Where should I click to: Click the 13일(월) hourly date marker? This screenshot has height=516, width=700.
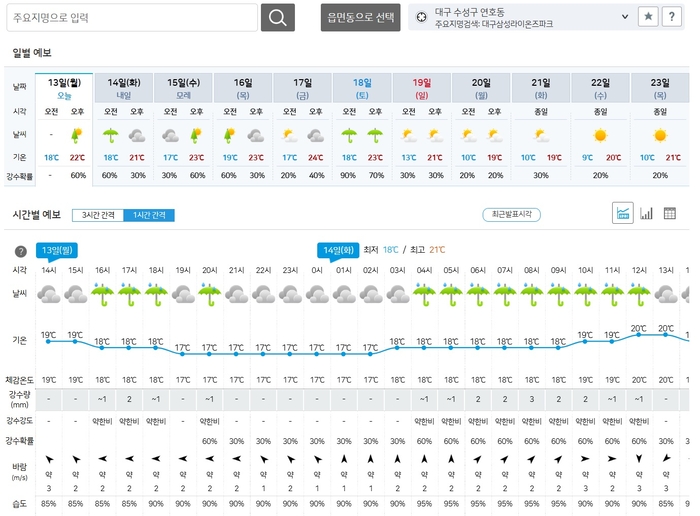click(x=58, y=249)
